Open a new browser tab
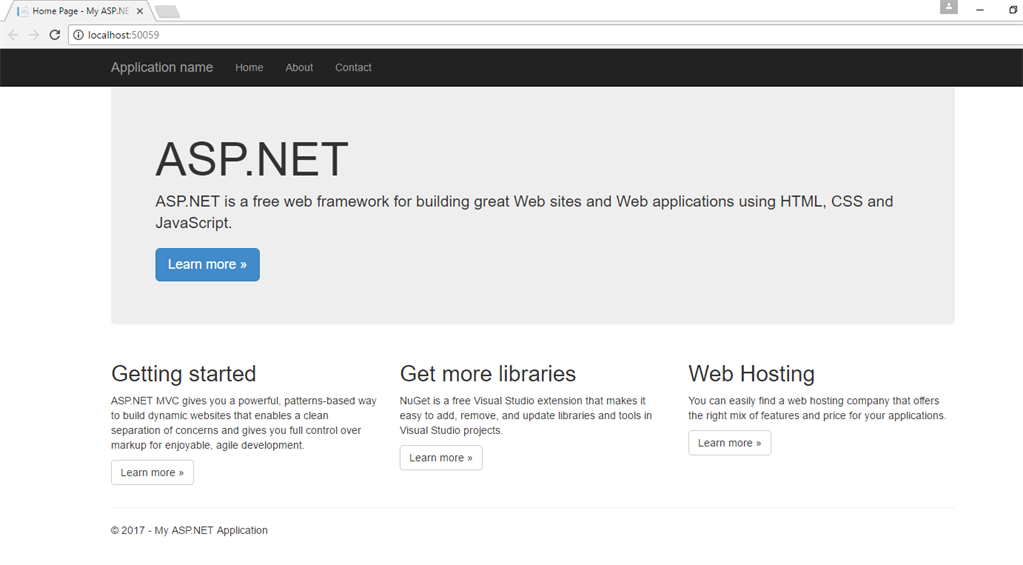Screen dimensions: 1023x565 coord(167,12)
